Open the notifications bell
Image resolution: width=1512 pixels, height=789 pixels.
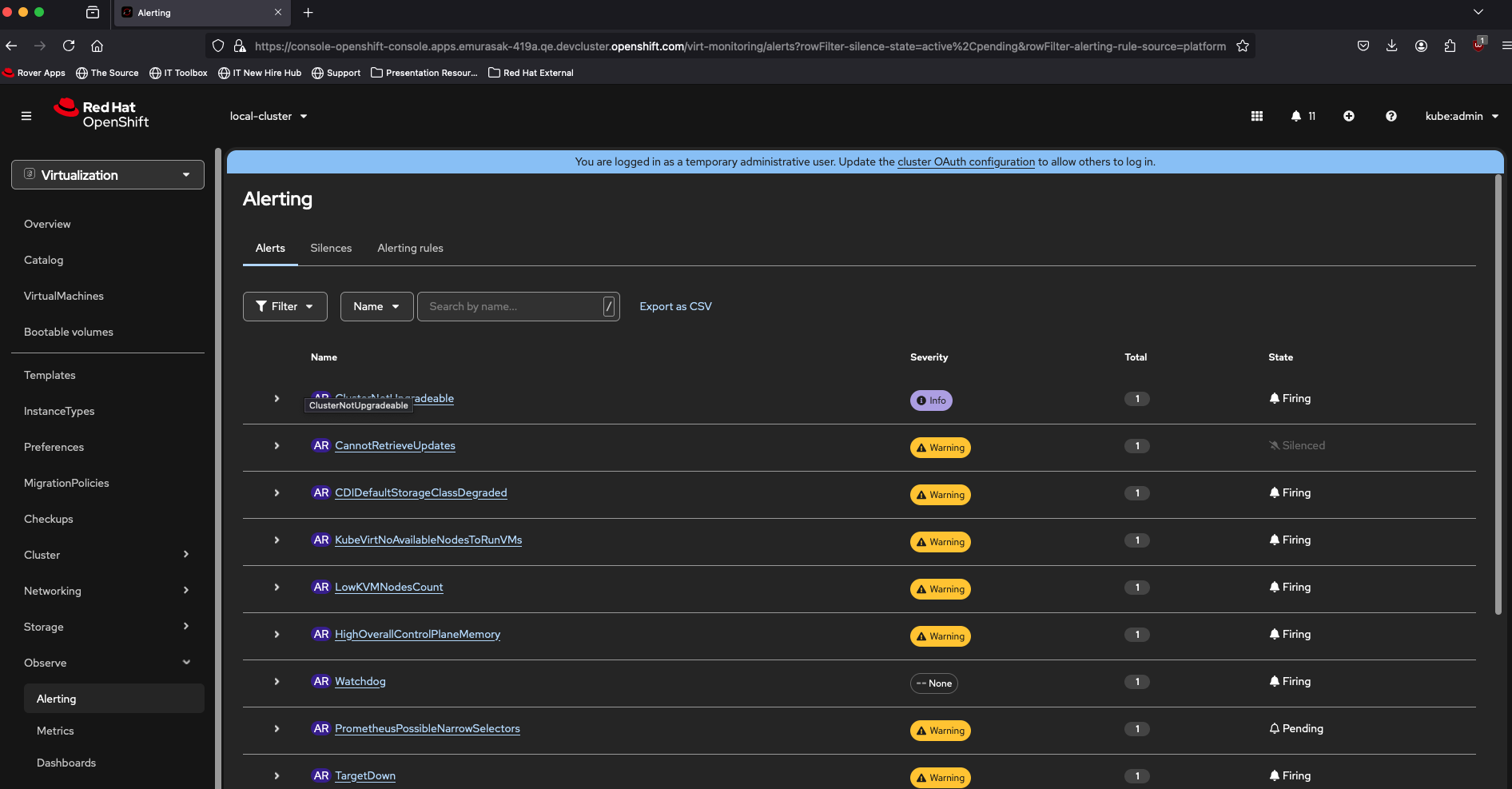coord(1303,116)
